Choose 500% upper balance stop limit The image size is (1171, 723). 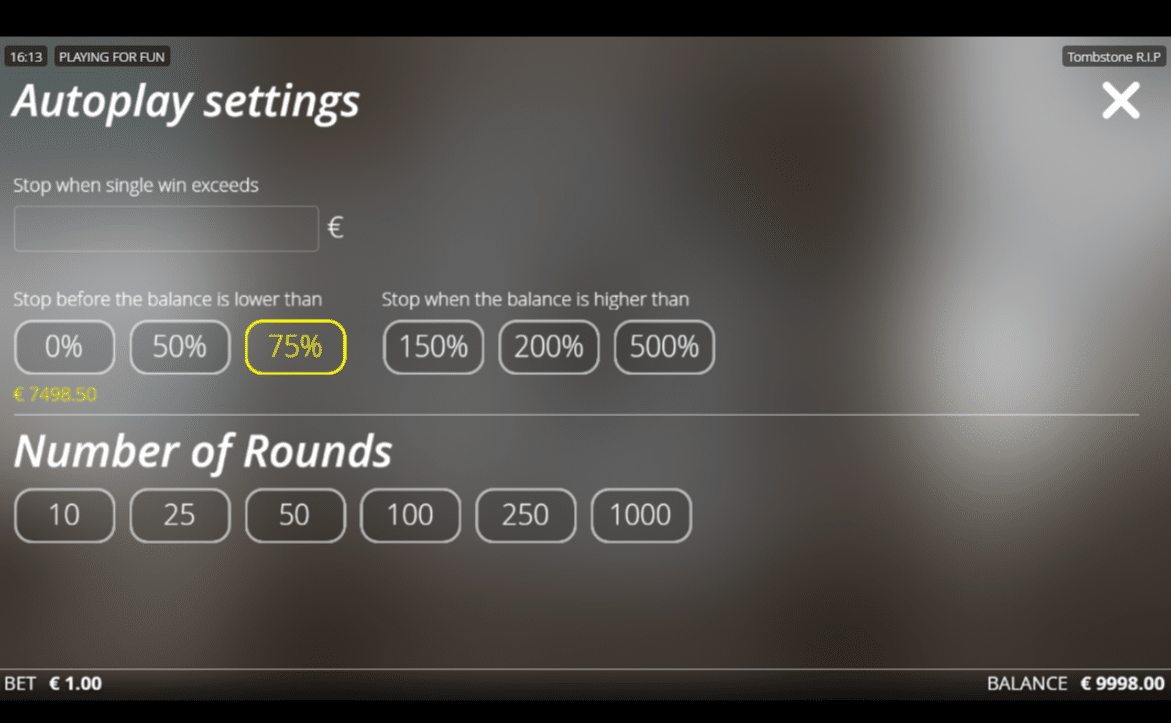pos(664,347)
